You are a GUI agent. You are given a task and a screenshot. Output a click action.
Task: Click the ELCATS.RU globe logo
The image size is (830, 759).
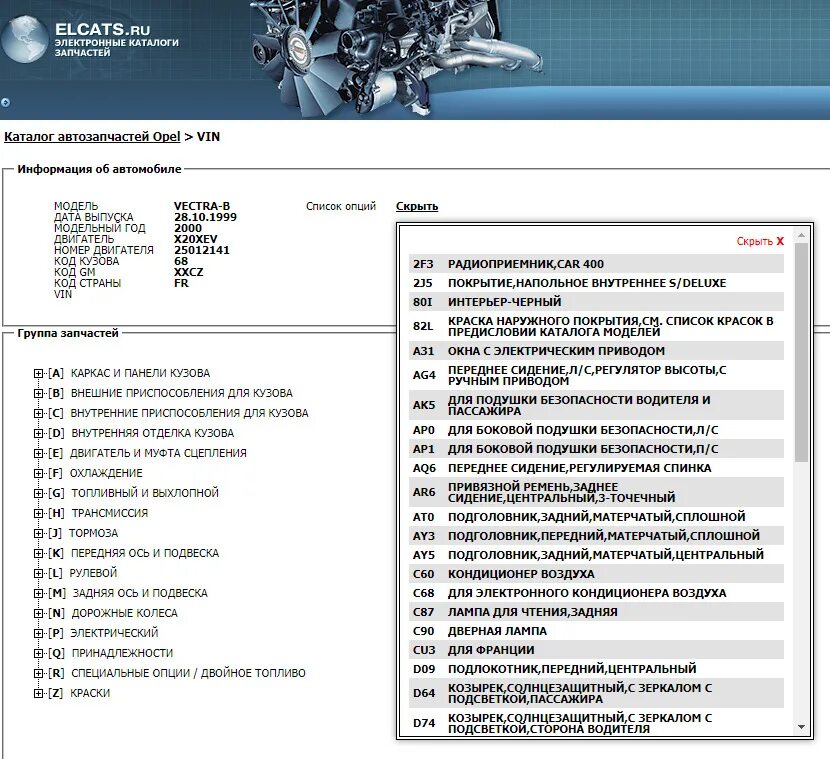[x=24, y=39]
